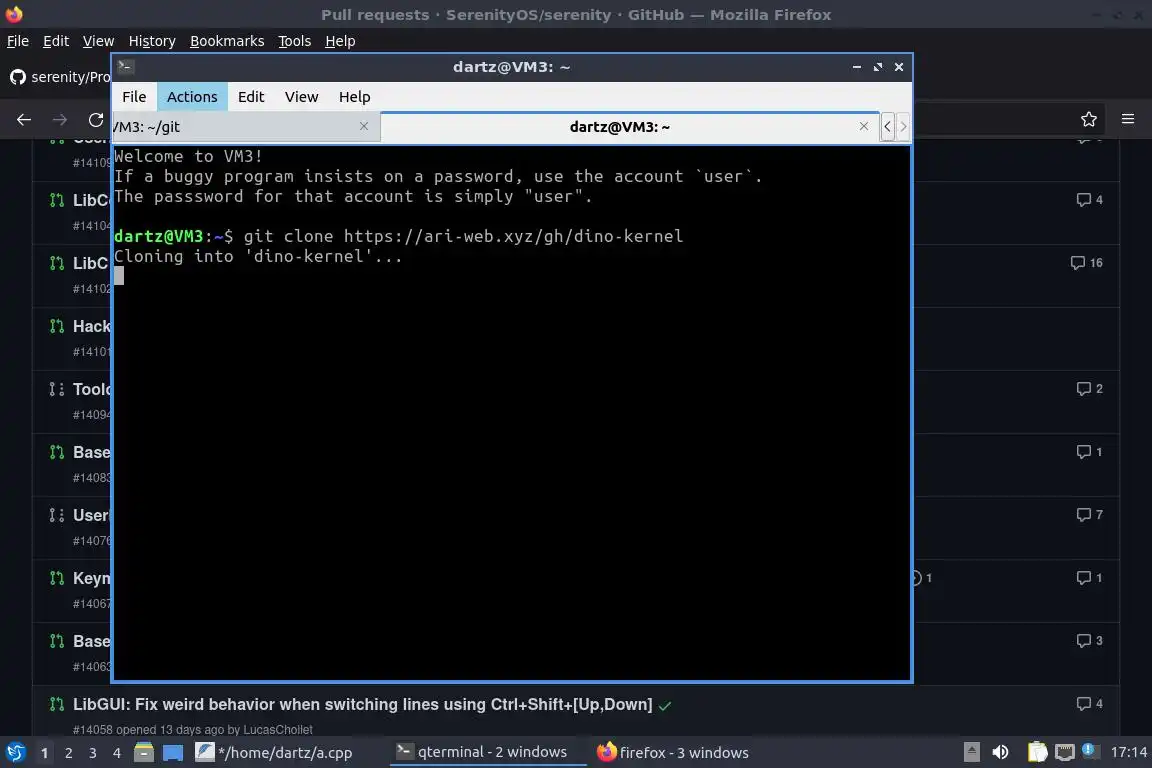
Task: Click the notification info tray icon
Action: [1090, 751]
